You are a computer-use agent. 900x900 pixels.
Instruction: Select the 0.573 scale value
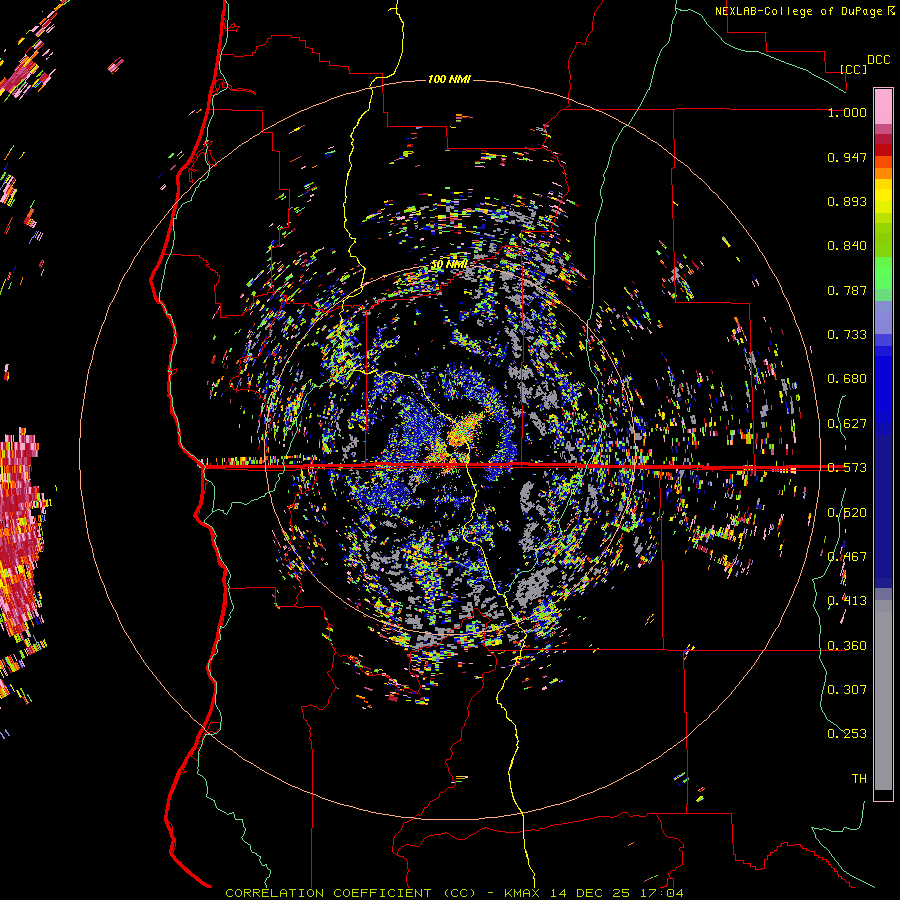(847, 468)
